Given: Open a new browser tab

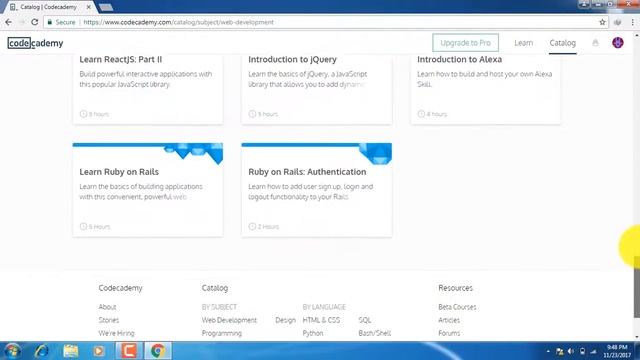Looking at the screenshot, I should tap(106, 7).
